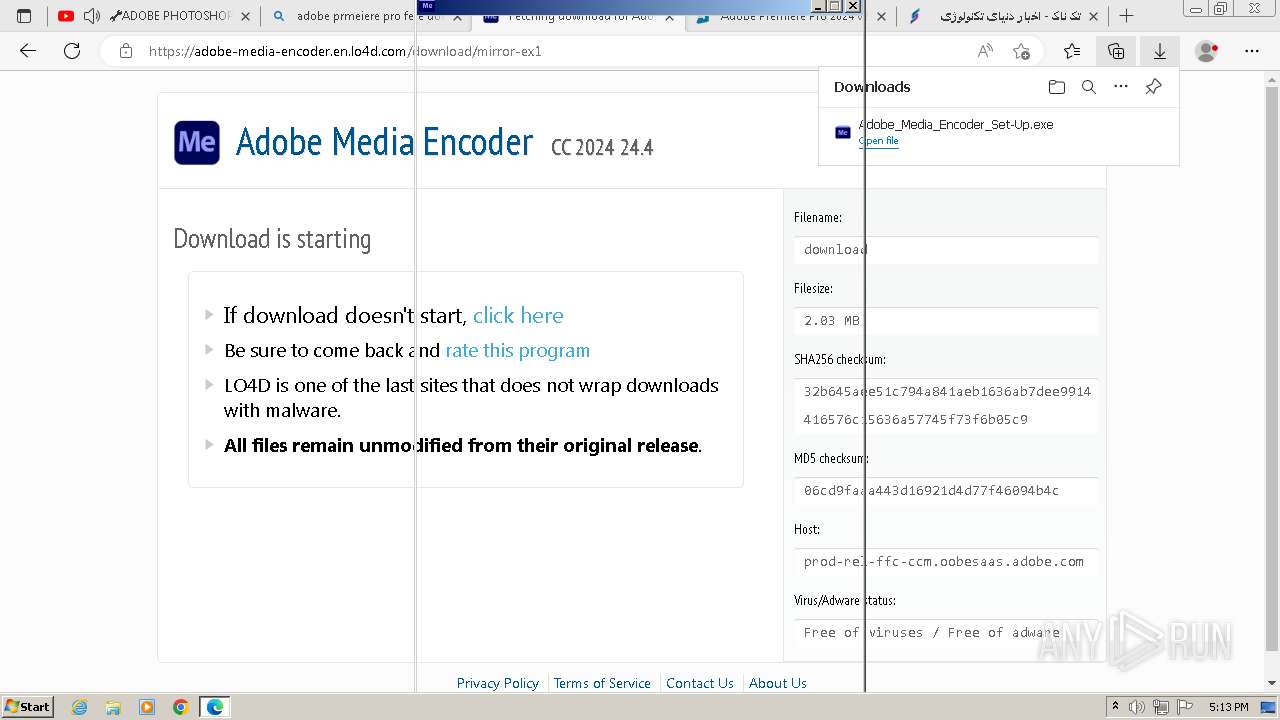Image resolution: width=1280 pixels, height=720 pixels.
Task: Click the 5:13 PM clock
Action: tap(1228, 707)
